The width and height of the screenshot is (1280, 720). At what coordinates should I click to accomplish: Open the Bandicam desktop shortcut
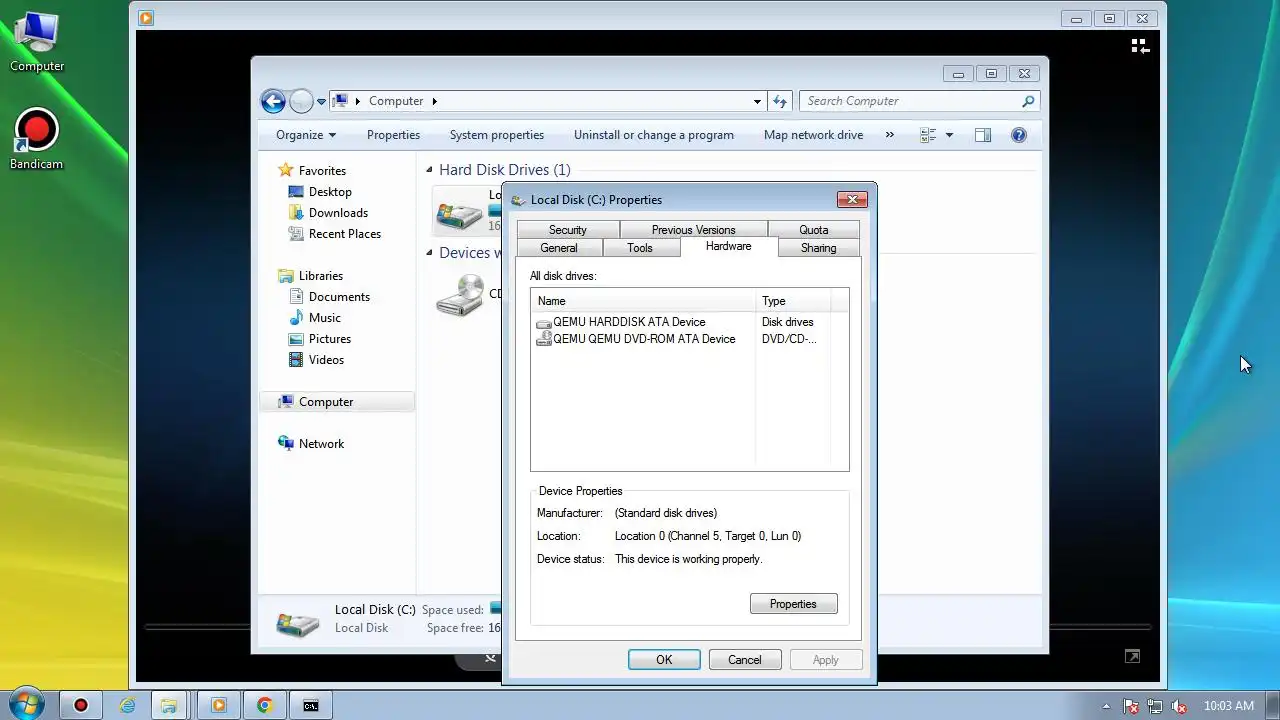(37, 139)
